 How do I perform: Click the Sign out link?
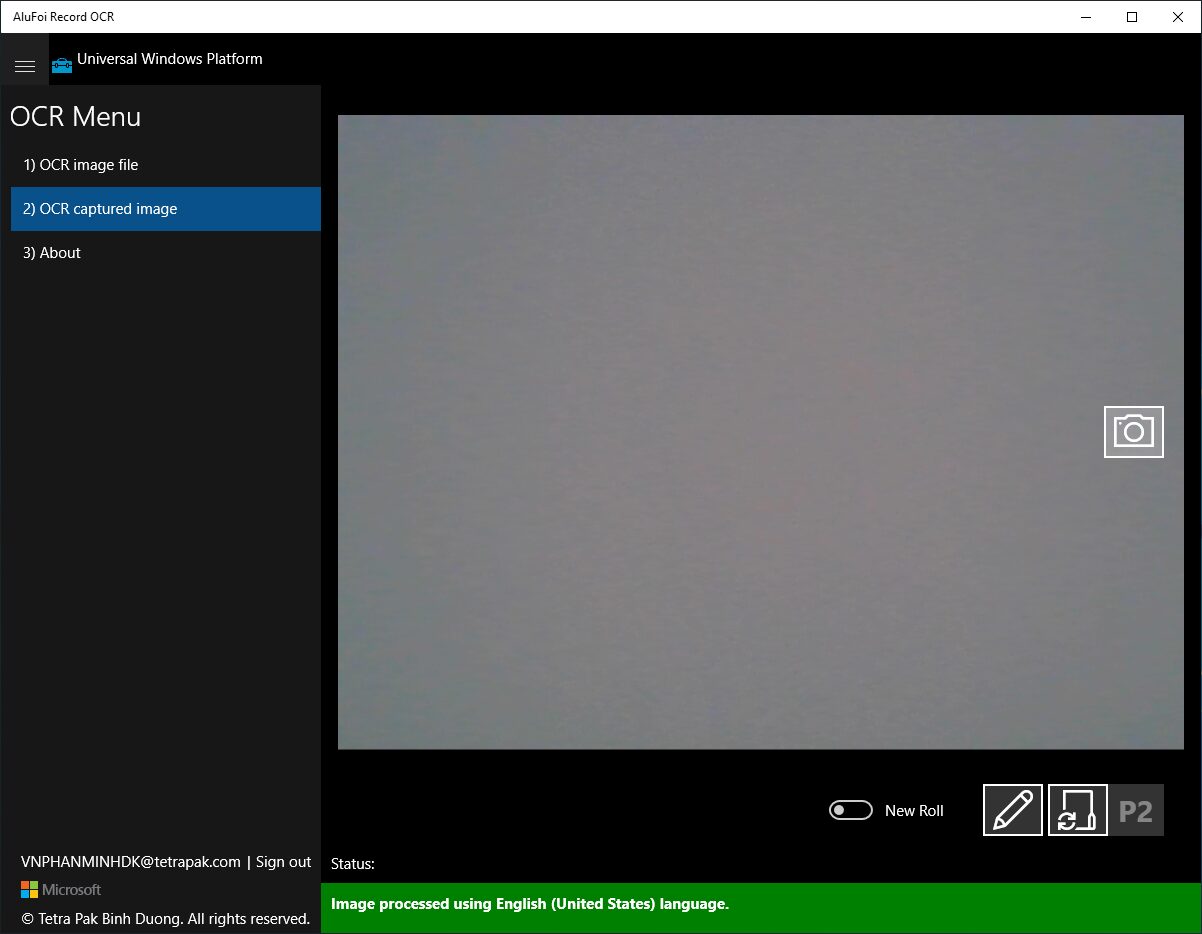[284, 862]
